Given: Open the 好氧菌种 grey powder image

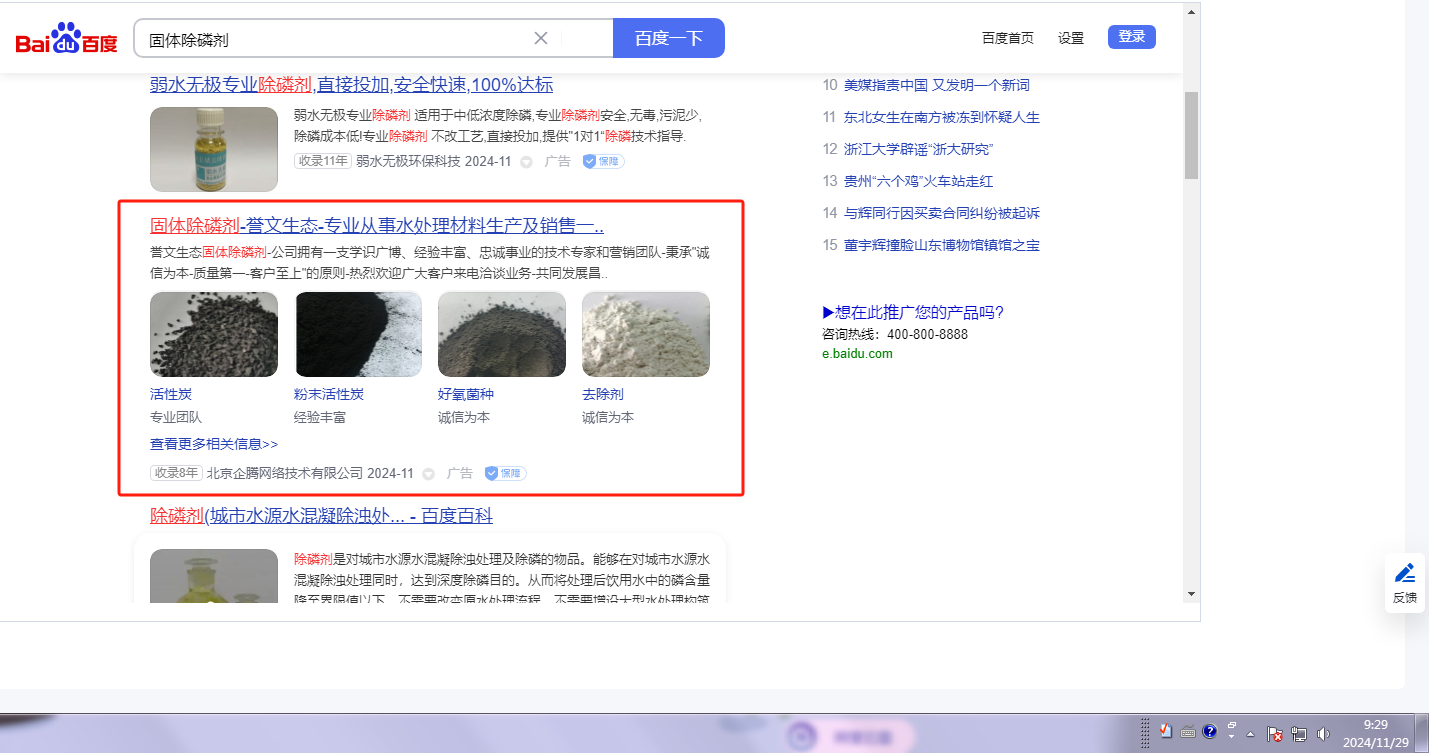Looking at the screenshot, I should [502, 334].
